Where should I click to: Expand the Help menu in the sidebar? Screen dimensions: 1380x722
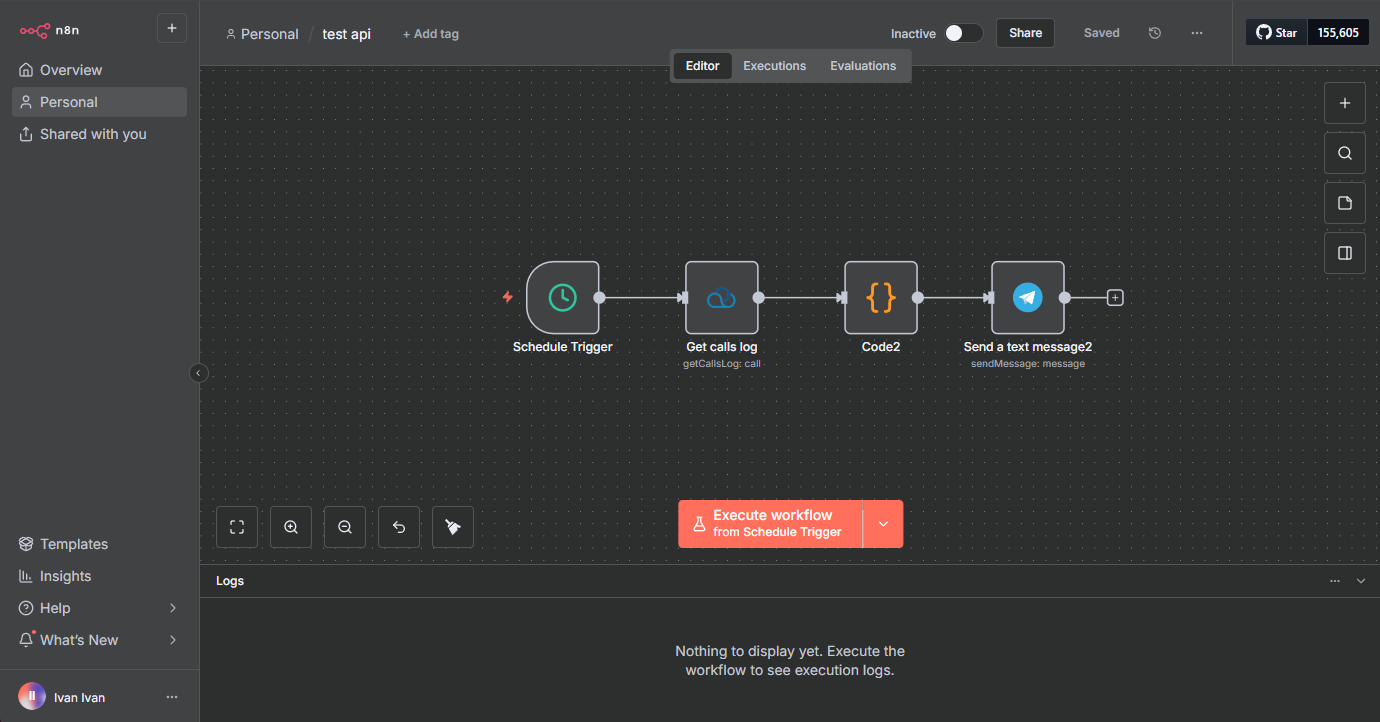[97, 608]
